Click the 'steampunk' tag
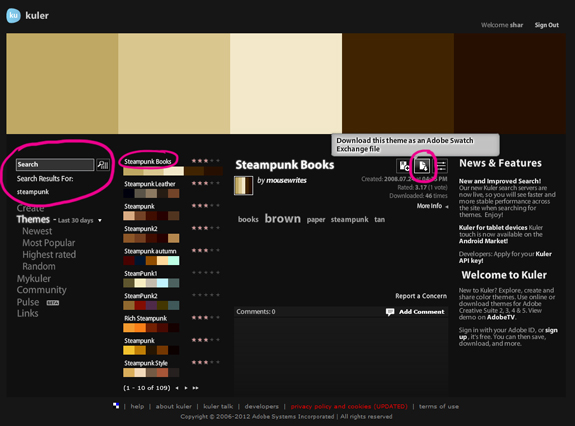The image size is (575, 426). pyautogui.click(x=349, y=220)
